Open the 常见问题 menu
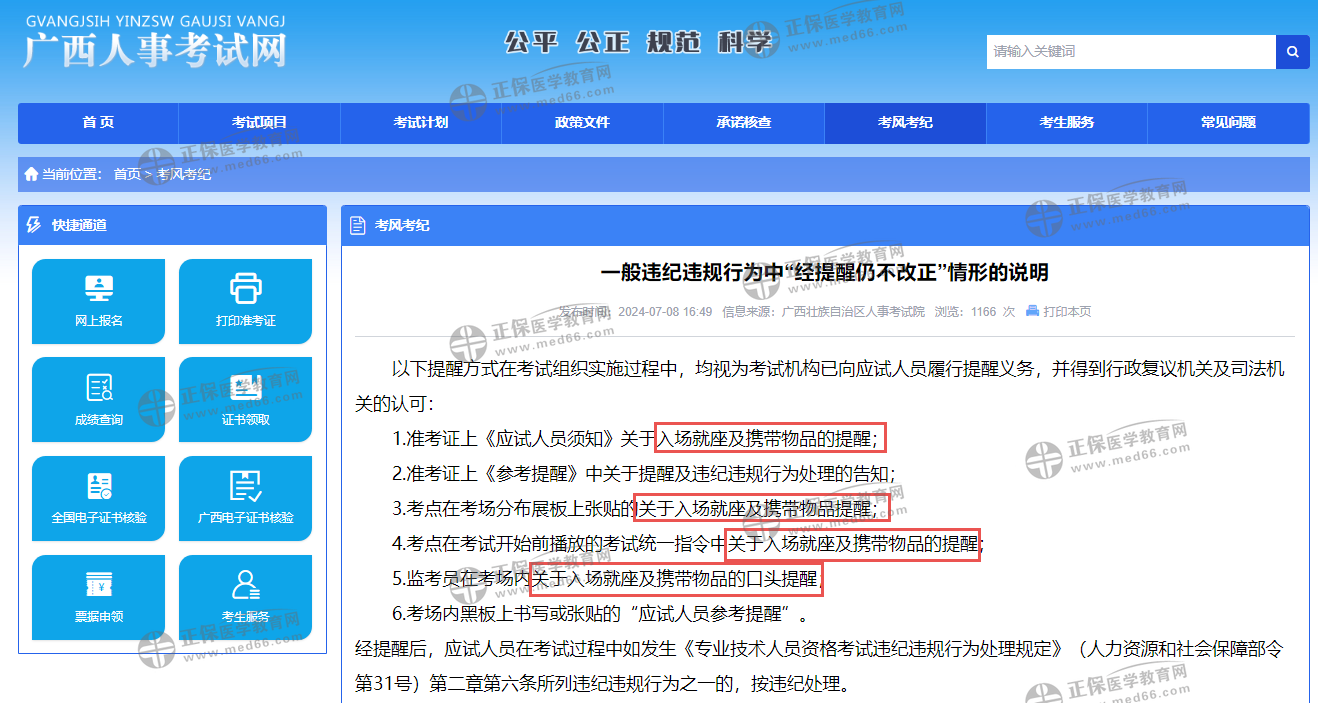Viewport: 1318px width, 703px height. click(x=1227, y=122)
